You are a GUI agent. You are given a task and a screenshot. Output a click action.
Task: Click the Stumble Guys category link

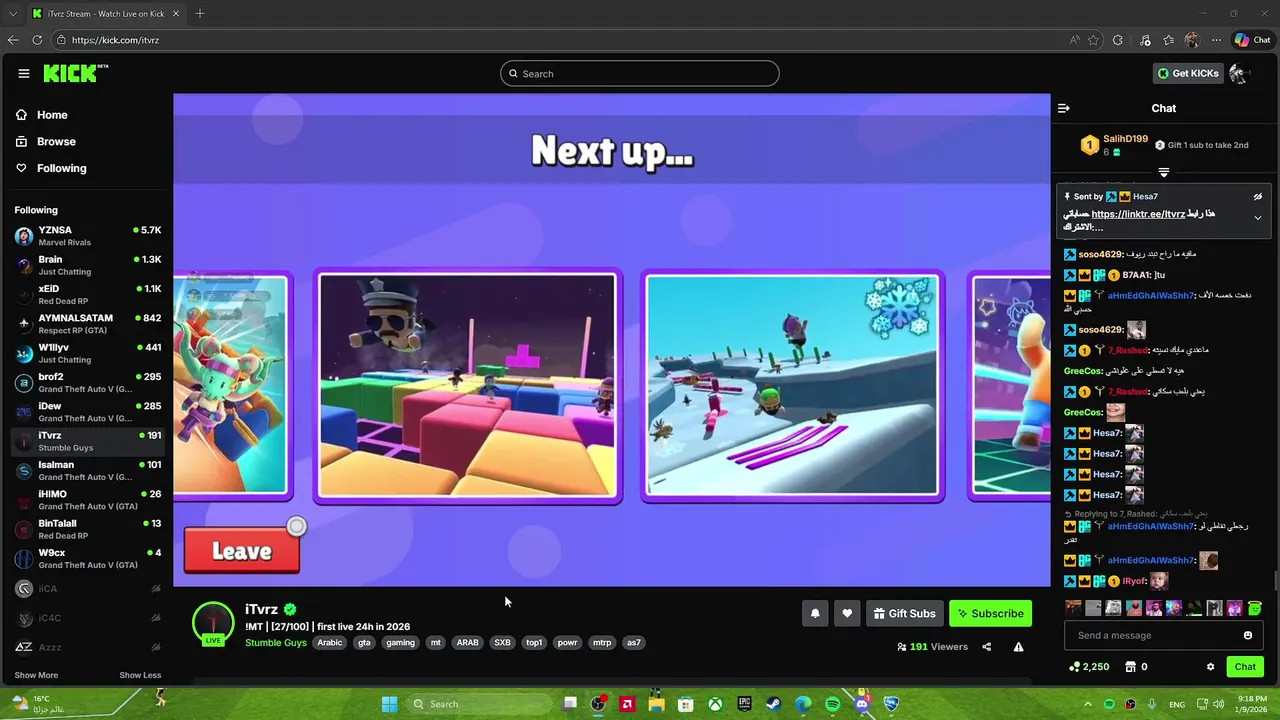(x=276, y=643)
